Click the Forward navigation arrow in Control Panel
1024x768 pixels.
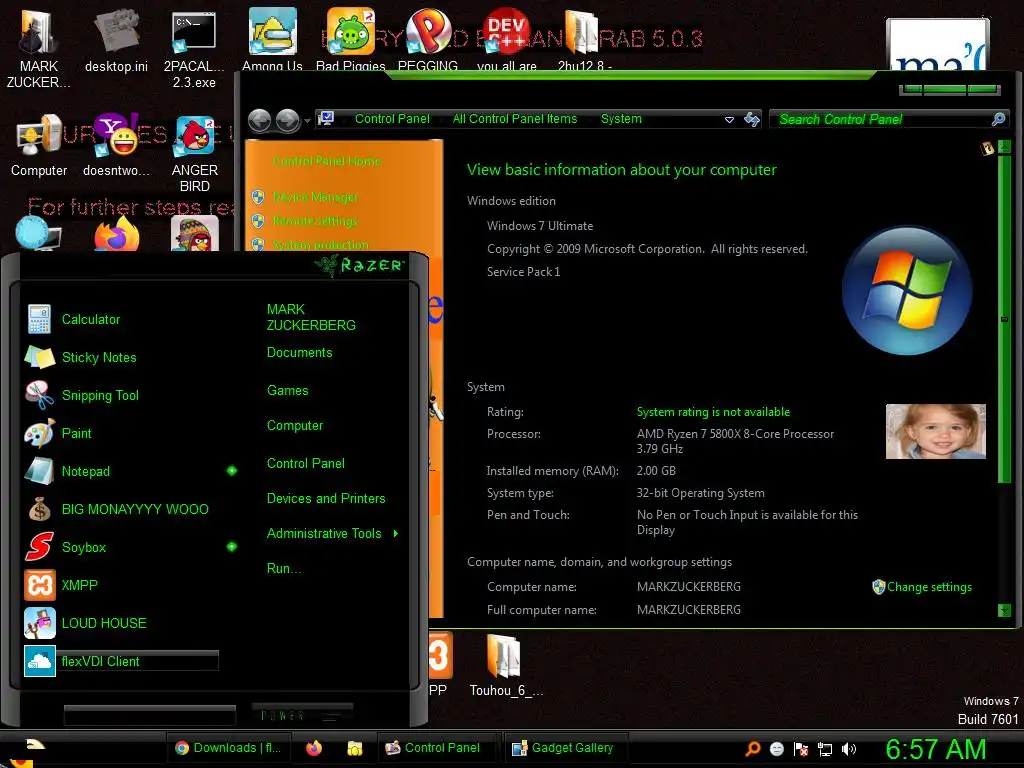(x=287, y=120)
